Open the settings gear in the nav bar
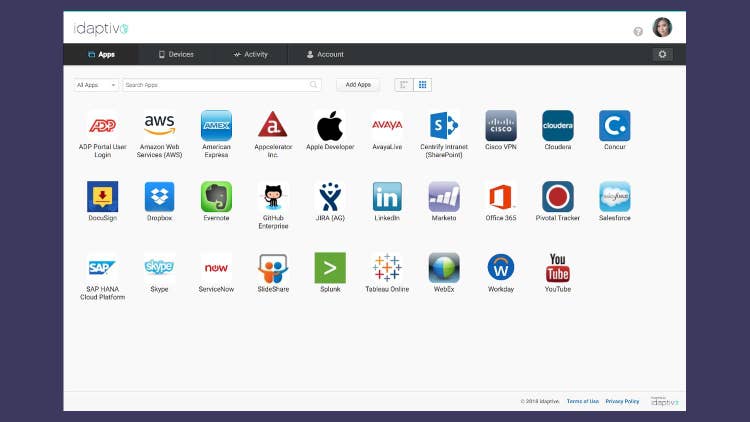This screenshot has height=422, width=750. pyautogui.click(x=662, y=54)
